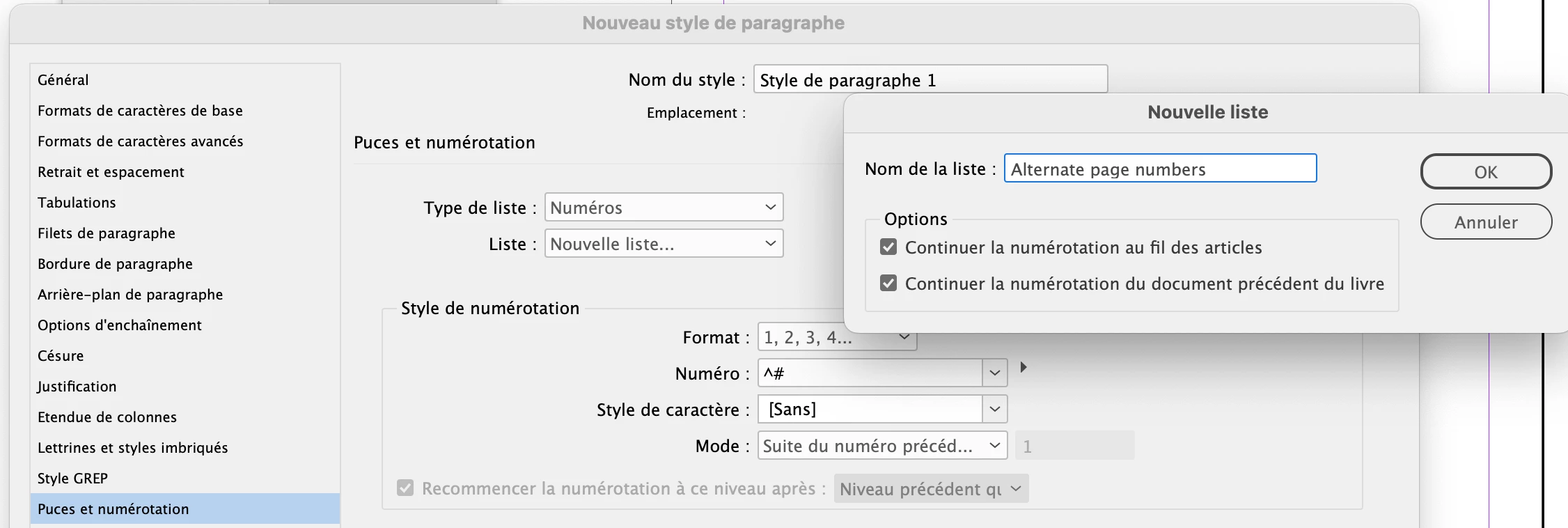
Task: Select Général in the category list
Action: [63, 80]
